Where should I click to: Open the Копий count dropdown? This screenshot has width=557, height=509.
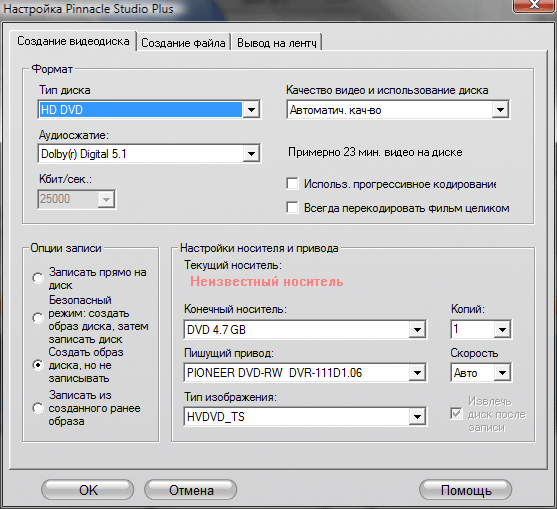point(481,329)
